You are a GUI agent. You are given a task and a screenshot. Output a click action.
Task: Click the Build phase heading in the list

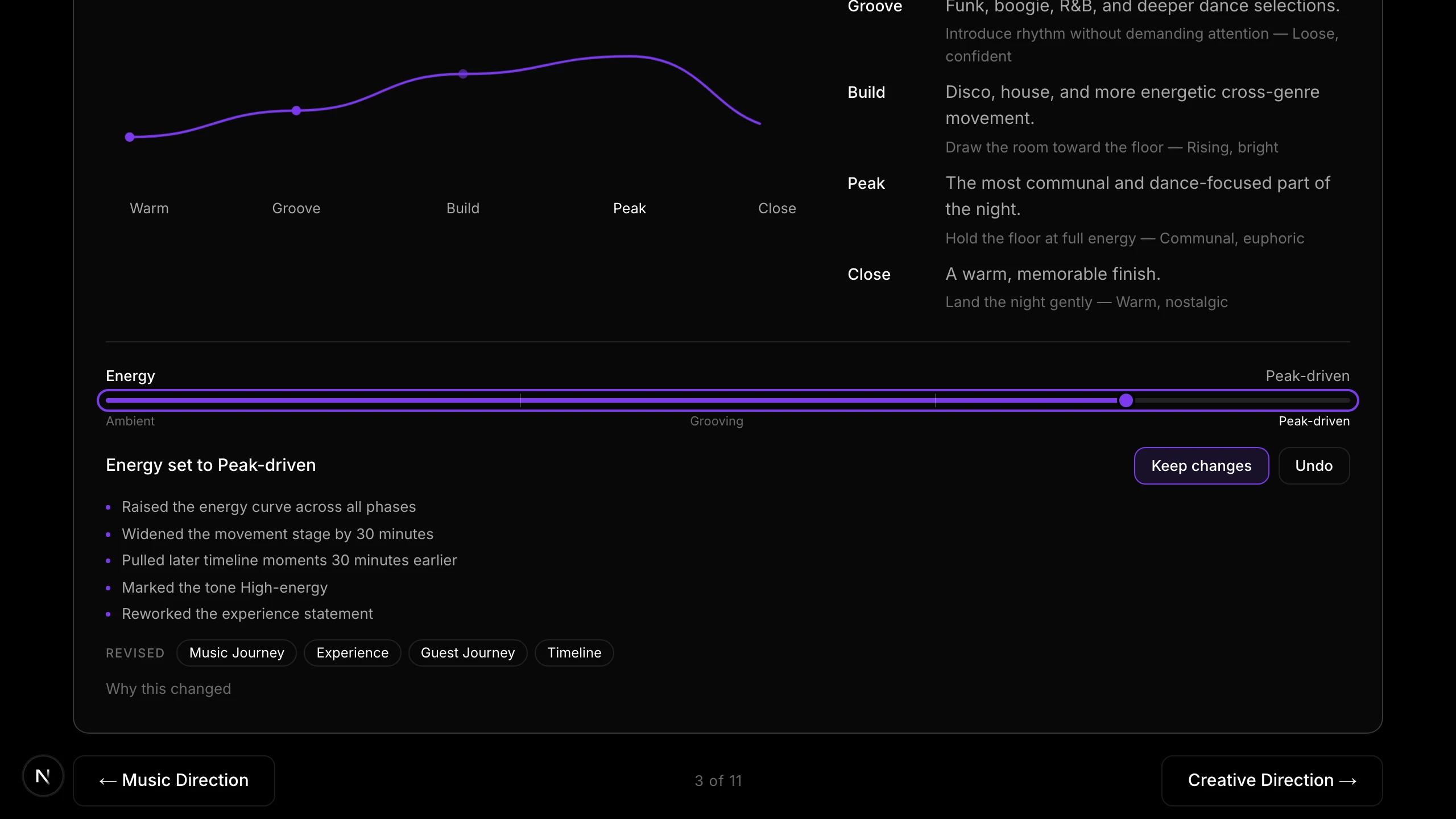click(x=866, y=92)
